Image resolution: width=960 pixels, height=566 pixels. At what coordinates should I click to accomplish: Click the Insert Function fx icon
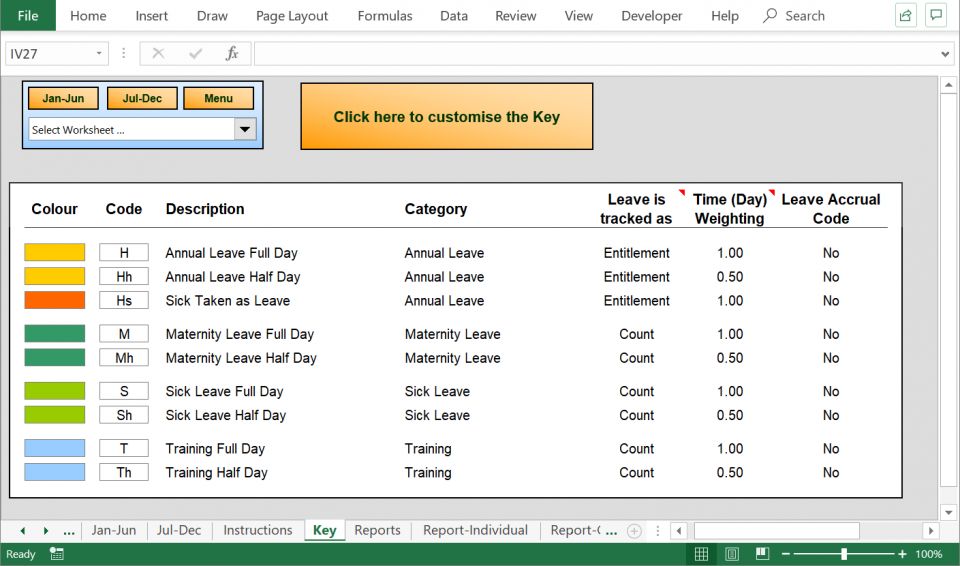tap(232, 54)
